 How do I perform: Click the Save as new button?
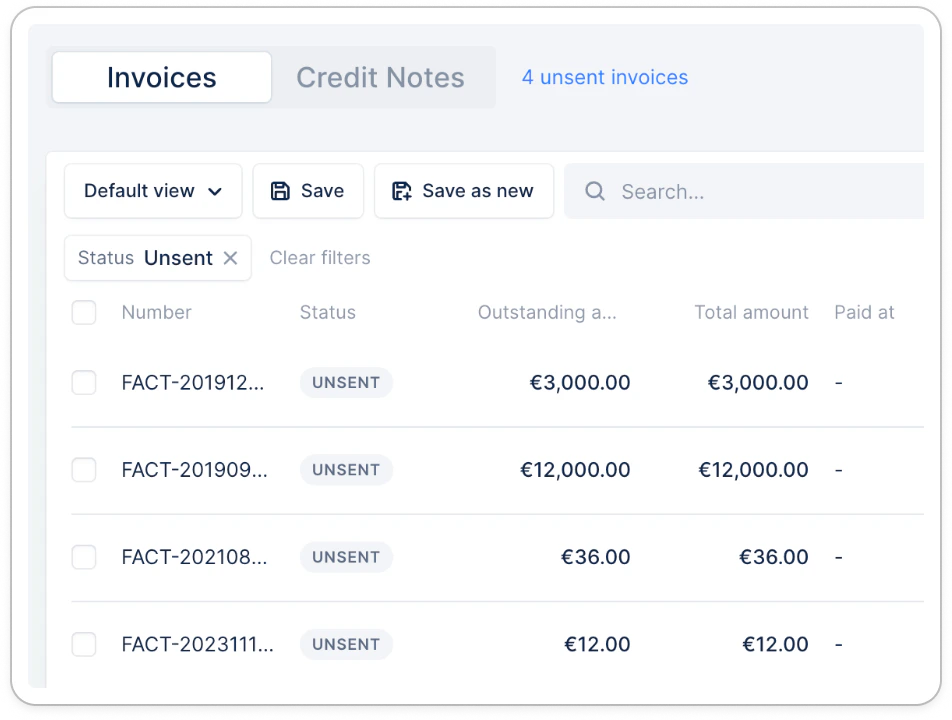coord(464,191)
